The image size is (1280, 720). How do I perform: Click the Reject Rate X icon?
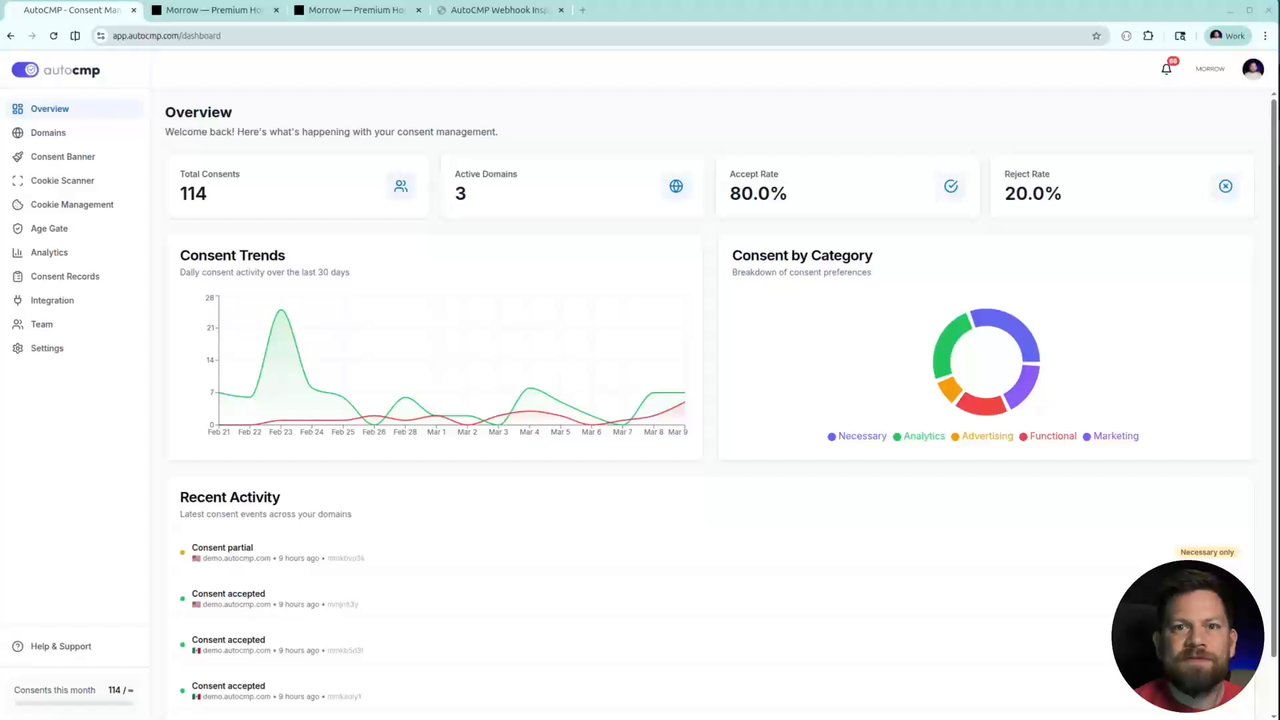(x=1225, y=186)
